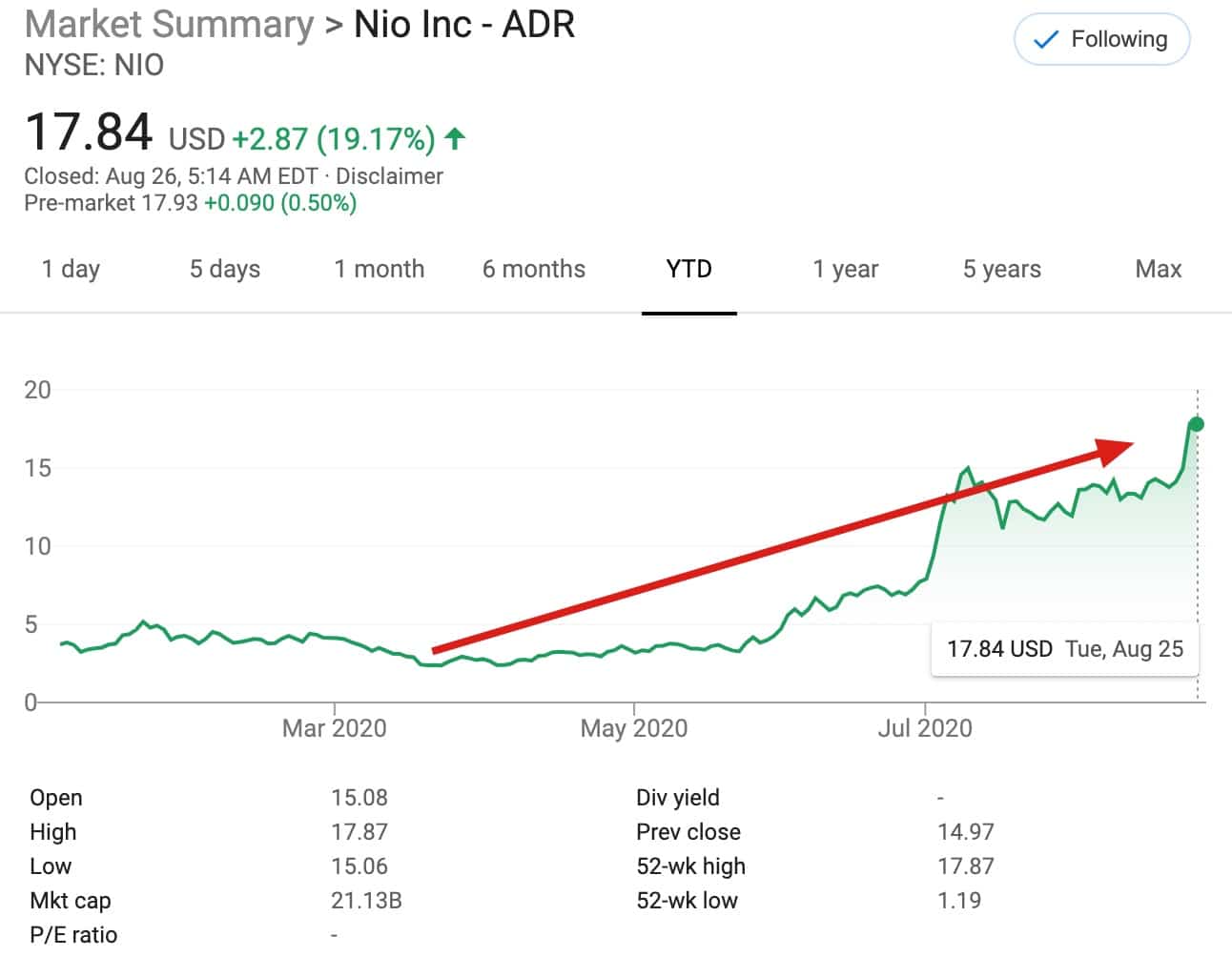
Task: Click the 52-wk high value of 17.87
Action: (965, 866)
